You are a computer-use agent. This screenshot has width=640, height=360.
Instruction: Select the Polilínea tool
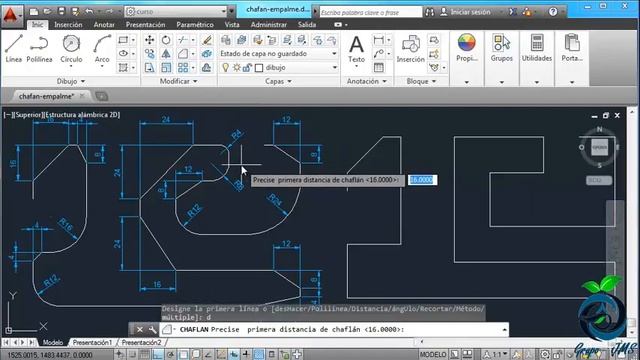tap(39, 48)
